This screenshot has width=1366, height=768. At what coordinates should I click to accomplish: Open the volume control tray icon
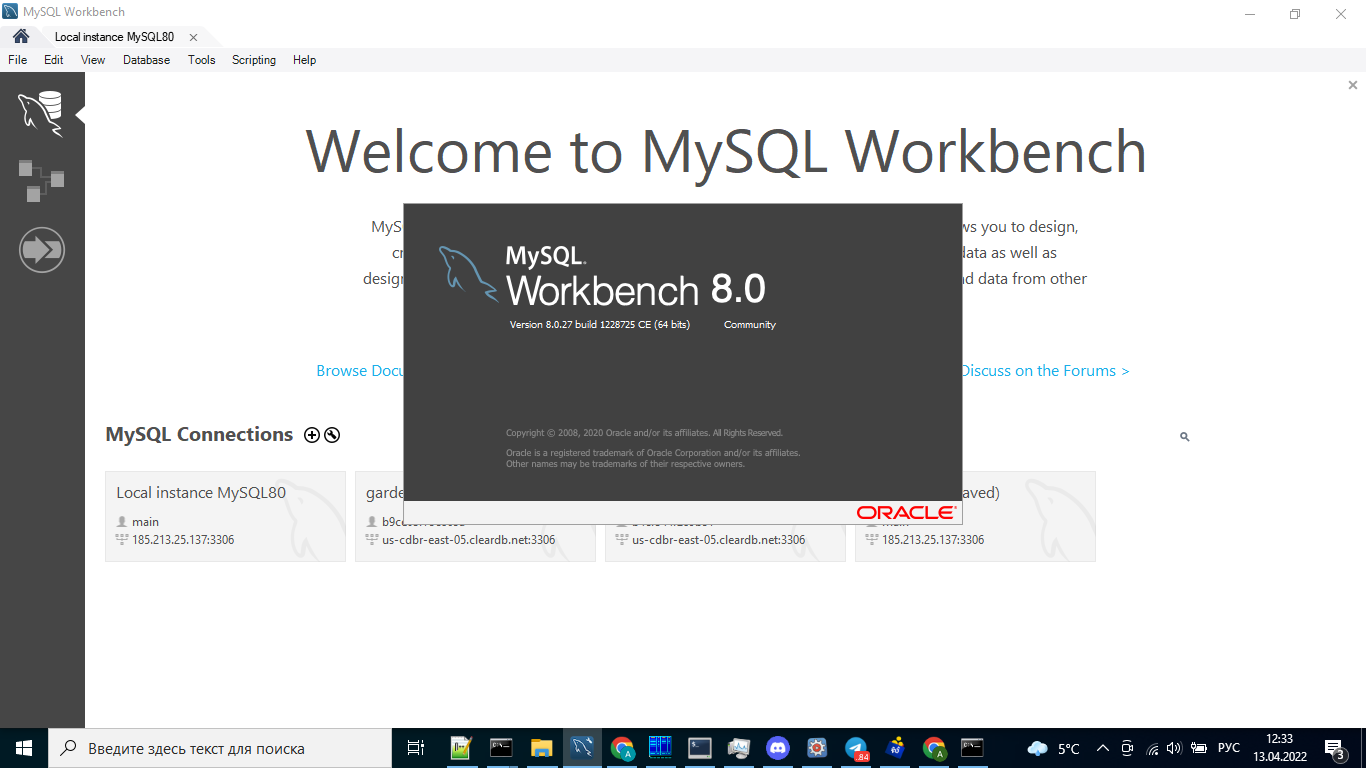point(1174,748)
